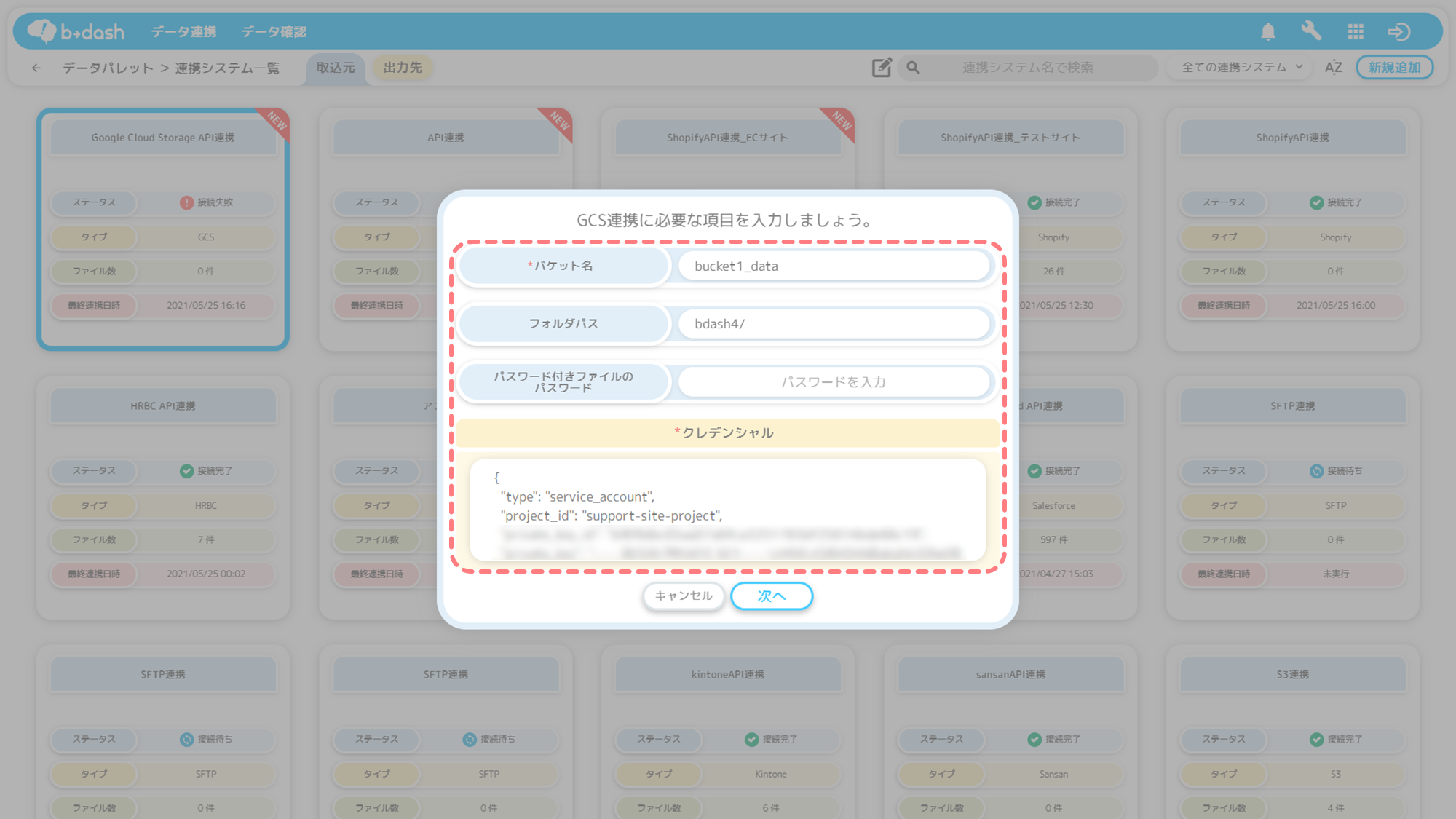Screen dimensions: 1456x819
Task: Click the キャンセル button
Action: [684, 596]
